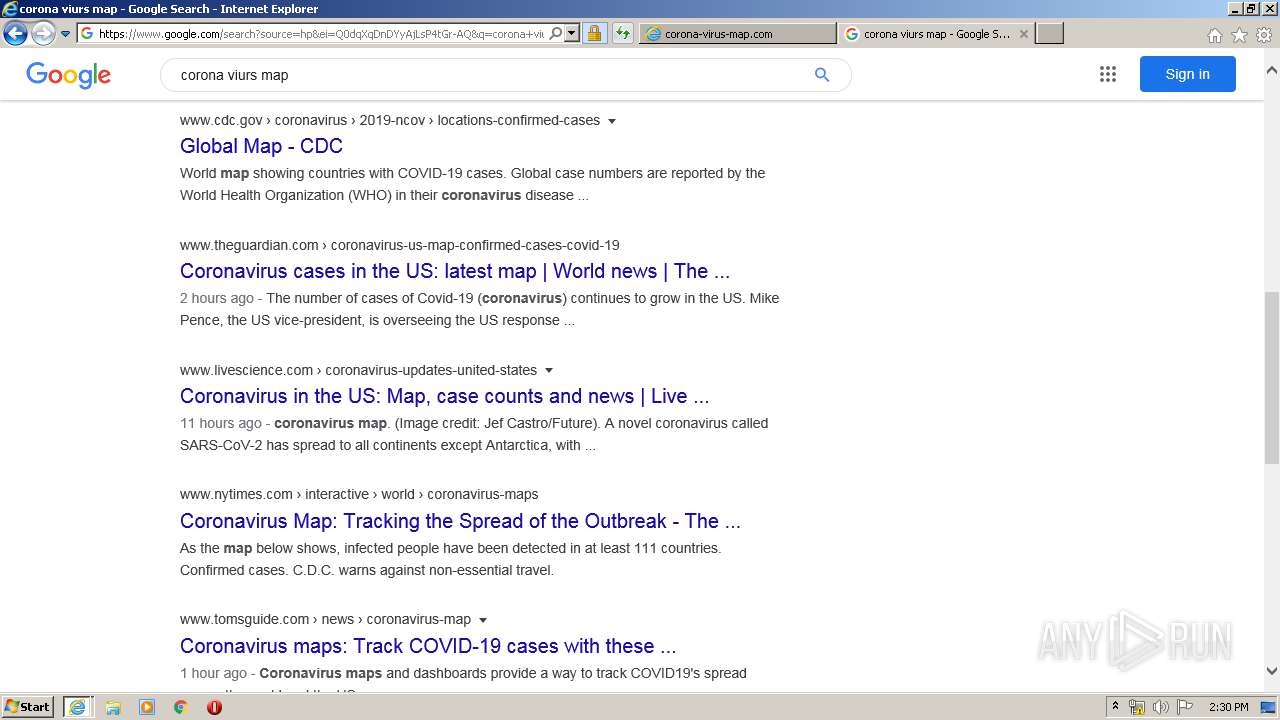Viewport: 1280px width, 720px height.
Task: Open Live Science Coronavirus in the US result
Action: point(445,396)
